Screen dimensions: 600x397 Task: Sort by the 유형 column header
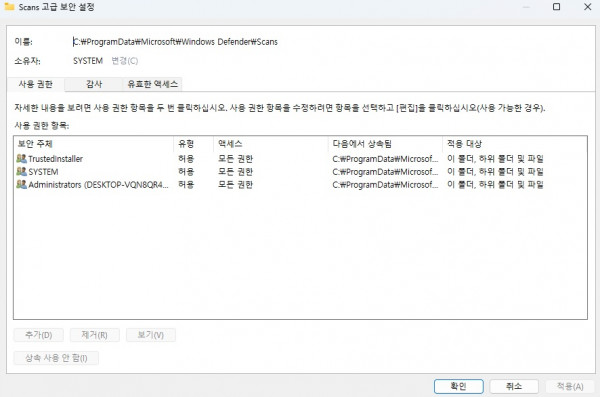click(194, 144)
